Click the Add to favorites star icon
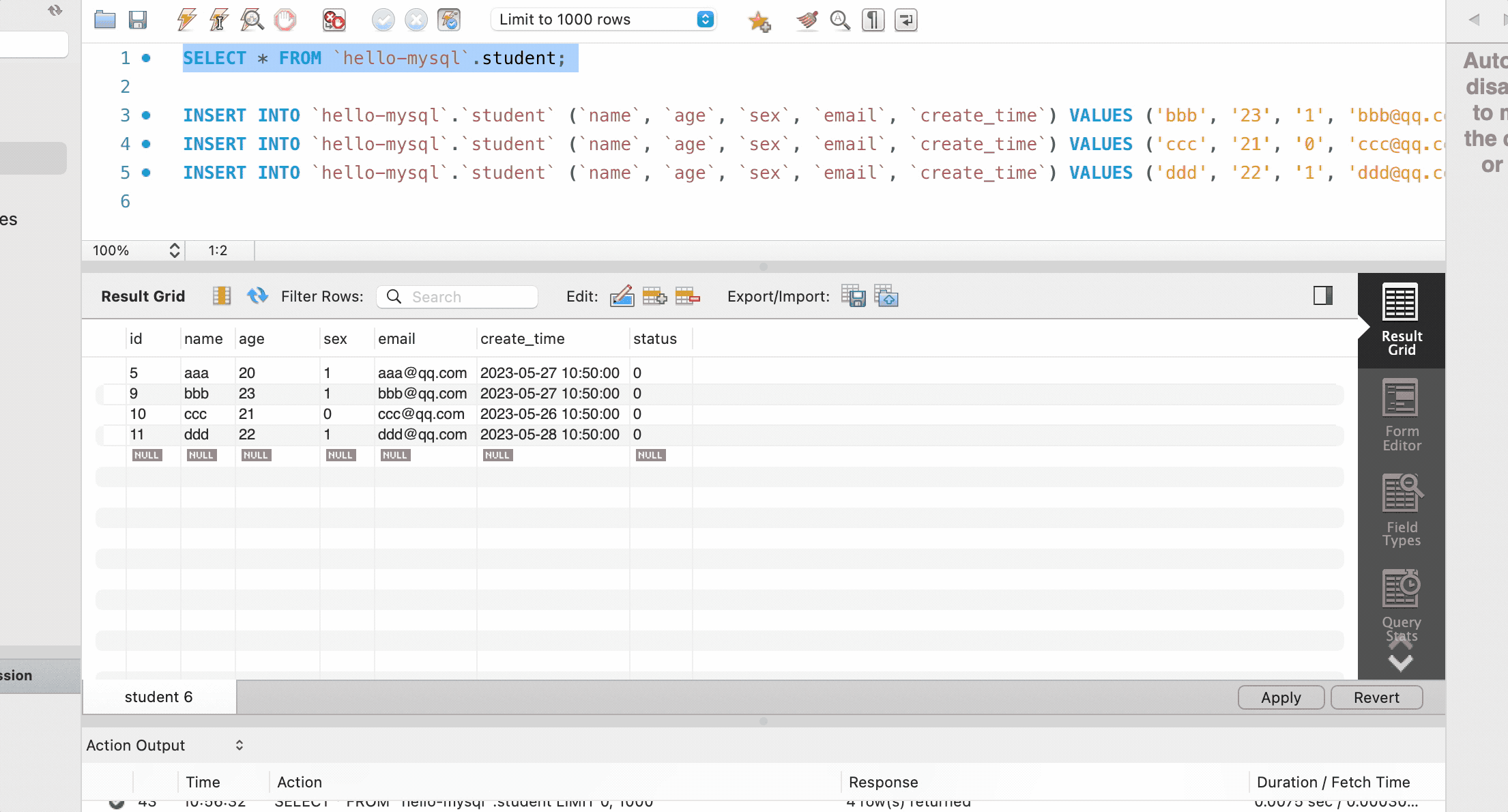Screen dimensions: 1508x812 (759, 21)
